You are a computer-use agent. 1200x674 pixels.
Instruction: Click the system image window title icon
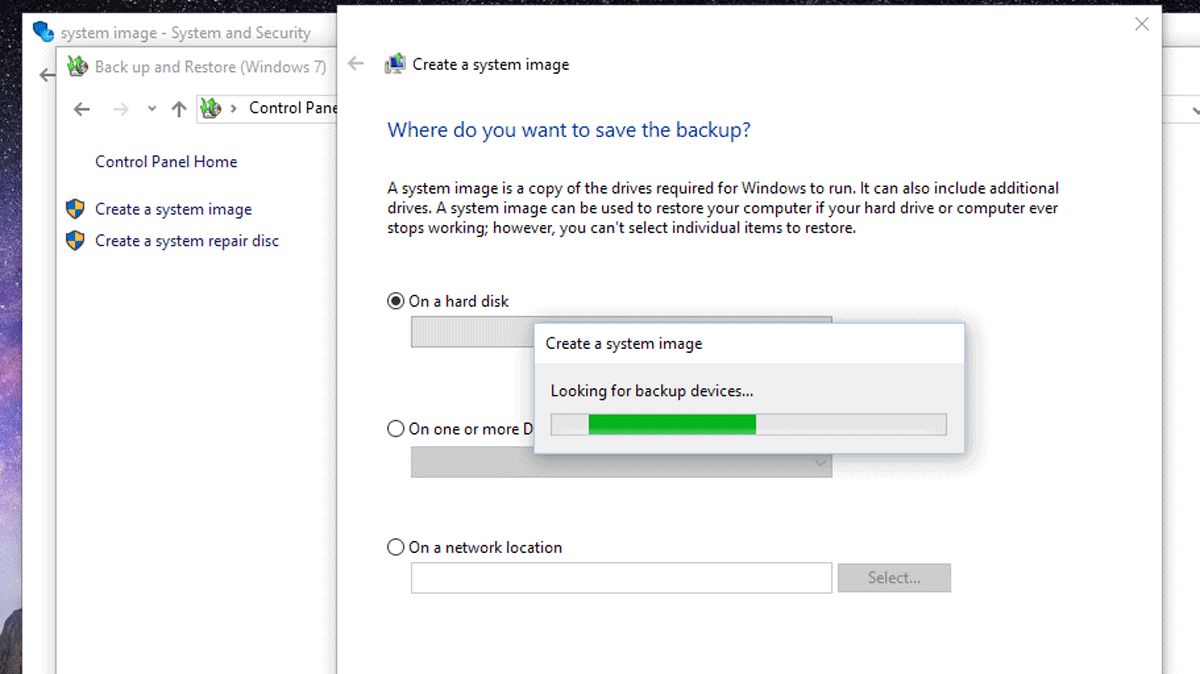43,33
